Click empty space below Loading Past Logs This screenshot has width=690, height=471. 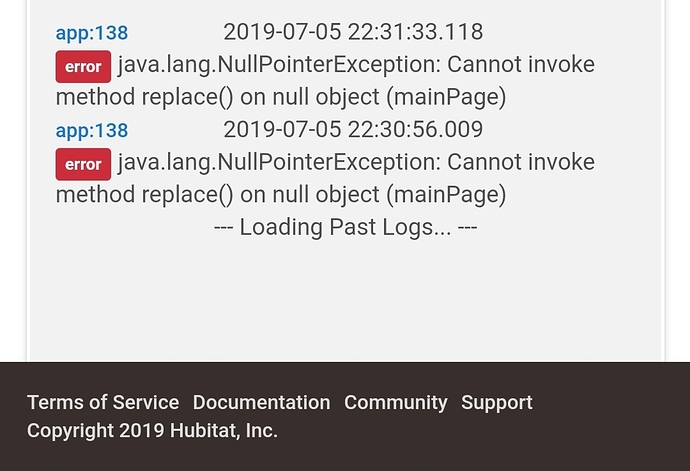(345, 299)
